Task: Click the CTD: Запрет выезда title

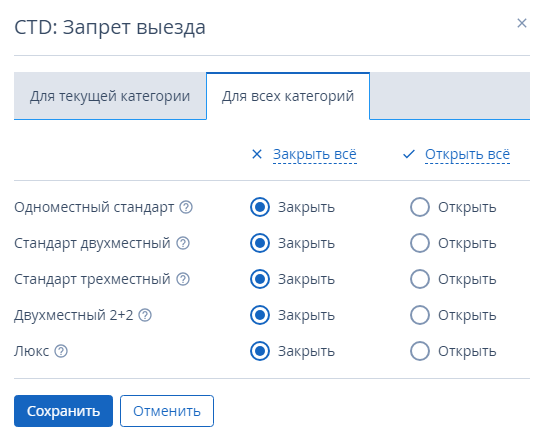Action: point(110,27)
